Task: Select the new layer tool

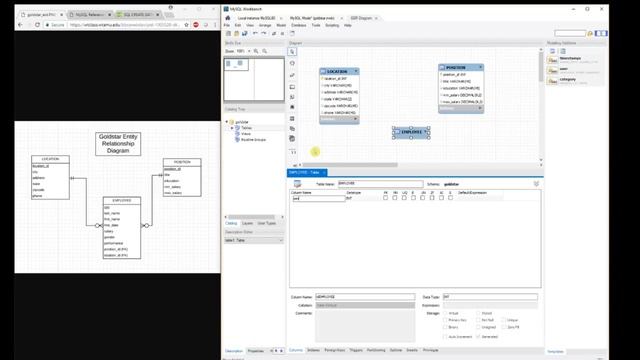Action: pyautogui.click(x=292, y=87)
